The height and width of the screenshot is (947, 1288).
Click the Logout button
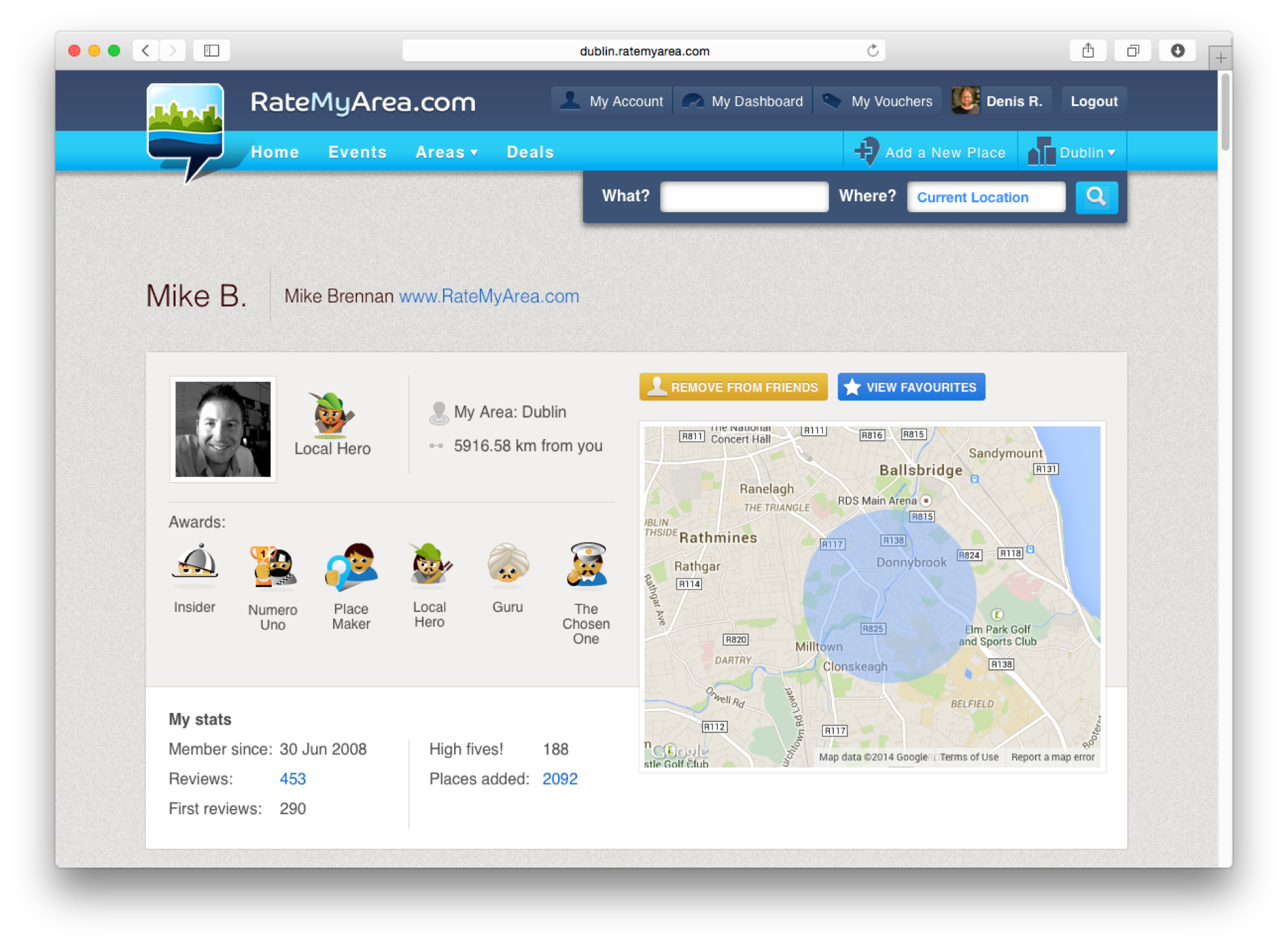coord(1094,101)
